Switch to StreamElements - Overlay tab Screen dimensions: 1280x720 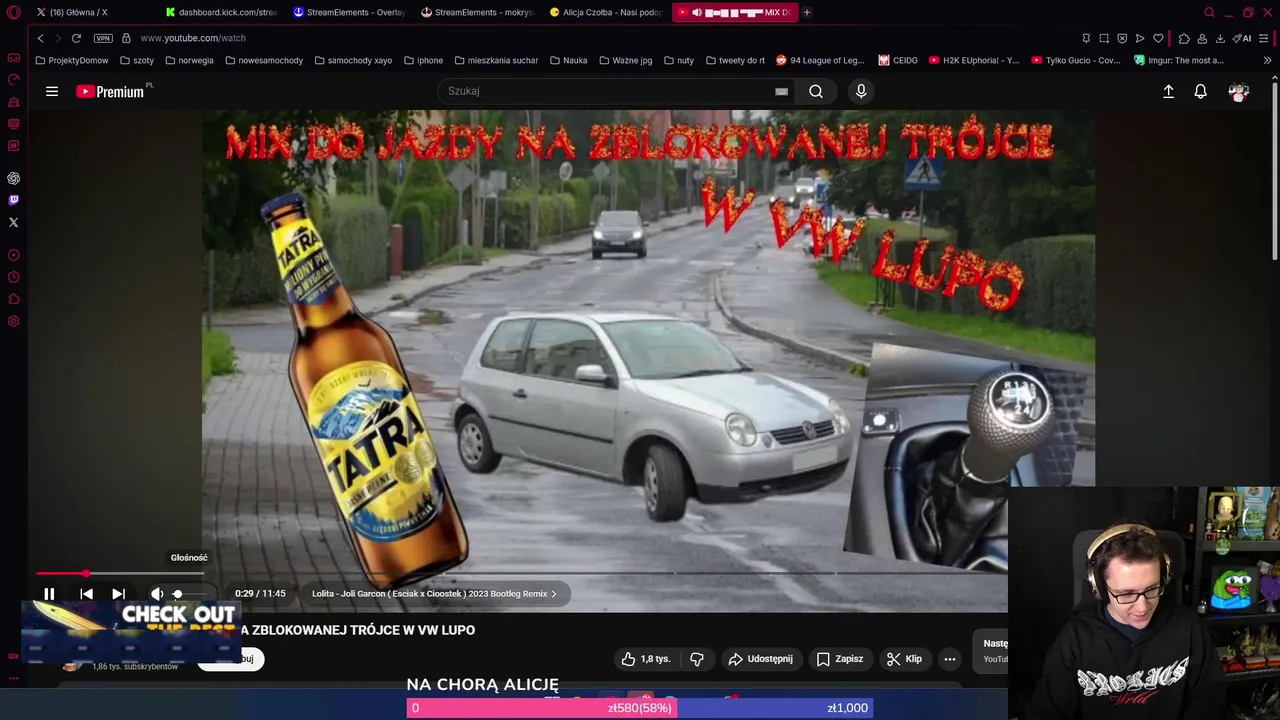point(350,12)
